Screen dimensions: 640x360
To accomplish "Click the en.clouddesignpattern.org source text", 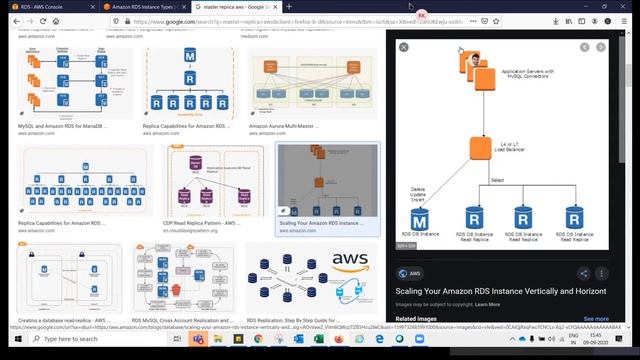I will click(x=190, y=231).
